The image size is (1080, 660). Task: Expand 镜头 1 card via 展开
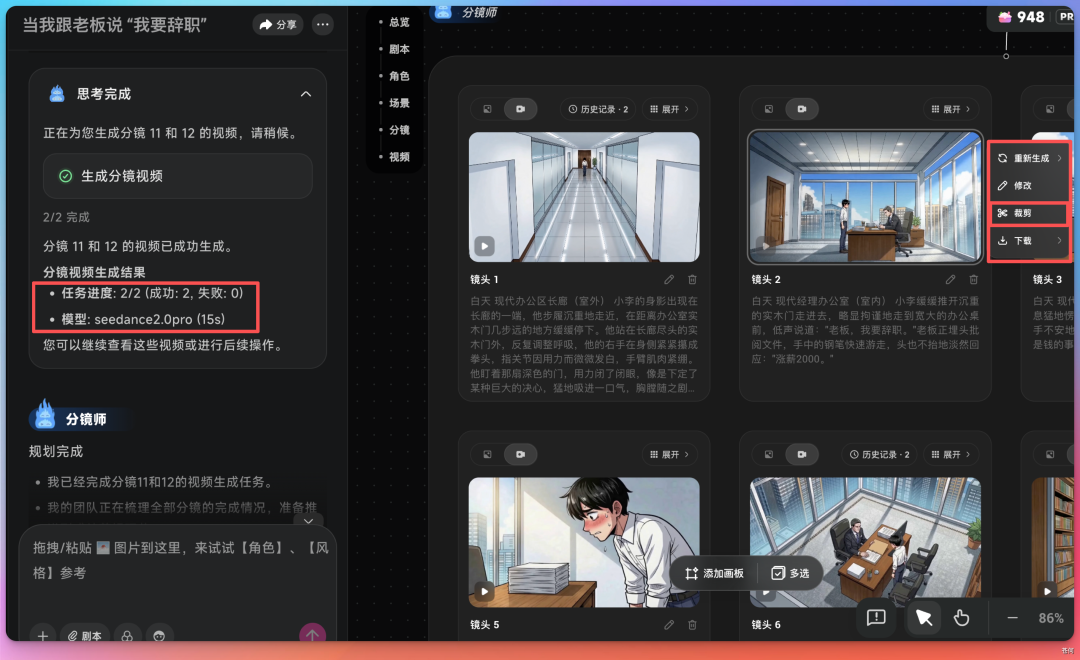coord(668,108)
